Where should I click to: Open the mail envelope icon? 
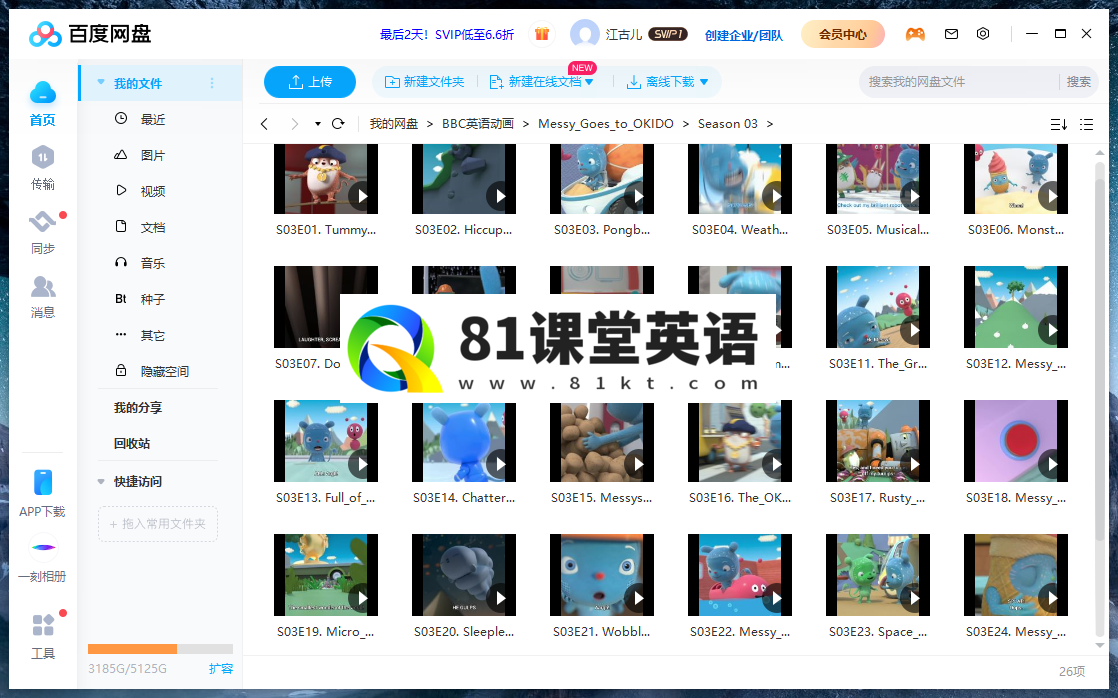[x=951, y=34]
